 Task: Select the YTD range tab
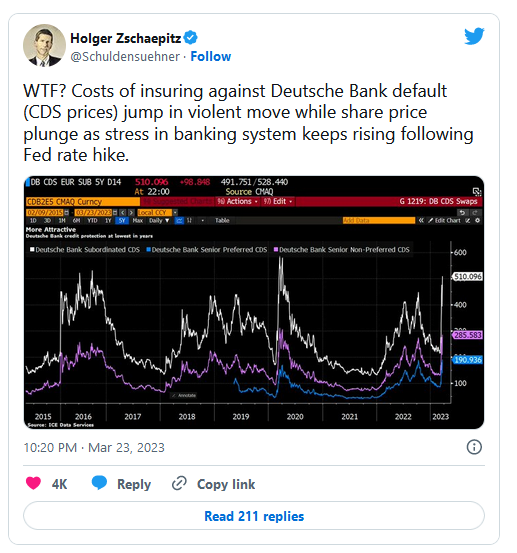tap(92, 220)
